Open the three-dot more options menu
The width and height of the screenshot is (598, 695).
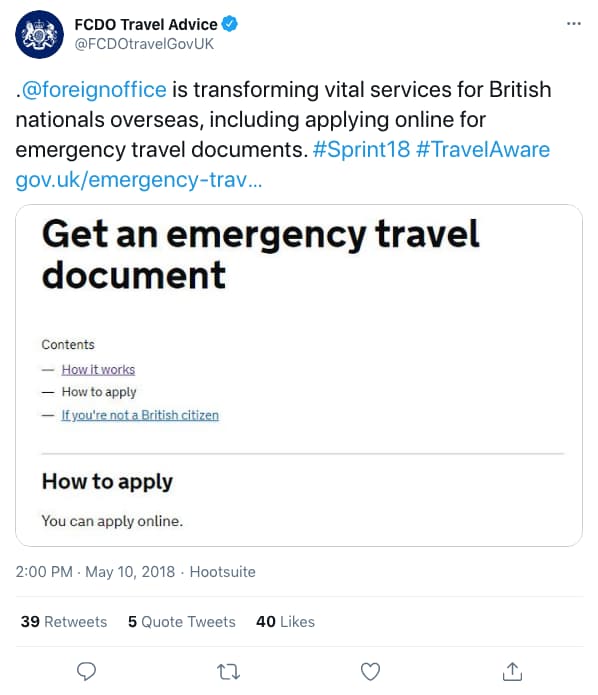pos(574,23)
